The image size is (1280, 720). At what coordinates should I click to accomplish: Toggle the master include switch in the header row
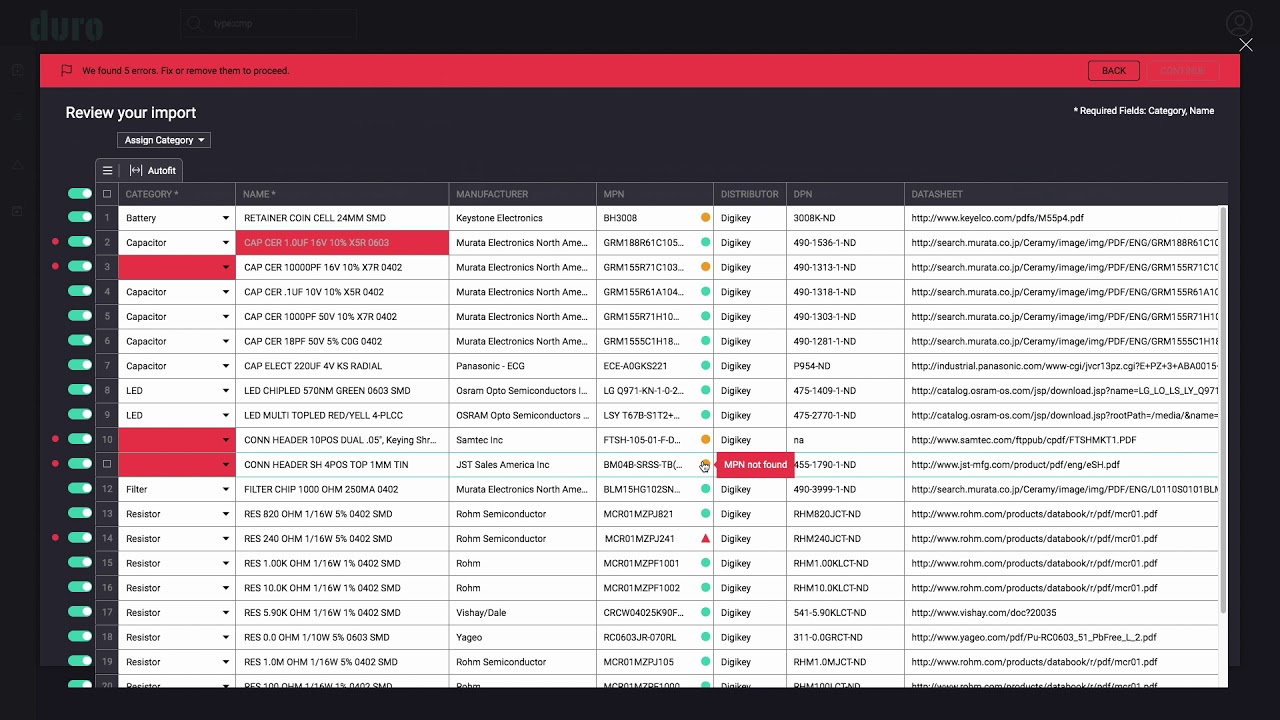(x=80, y=193)
